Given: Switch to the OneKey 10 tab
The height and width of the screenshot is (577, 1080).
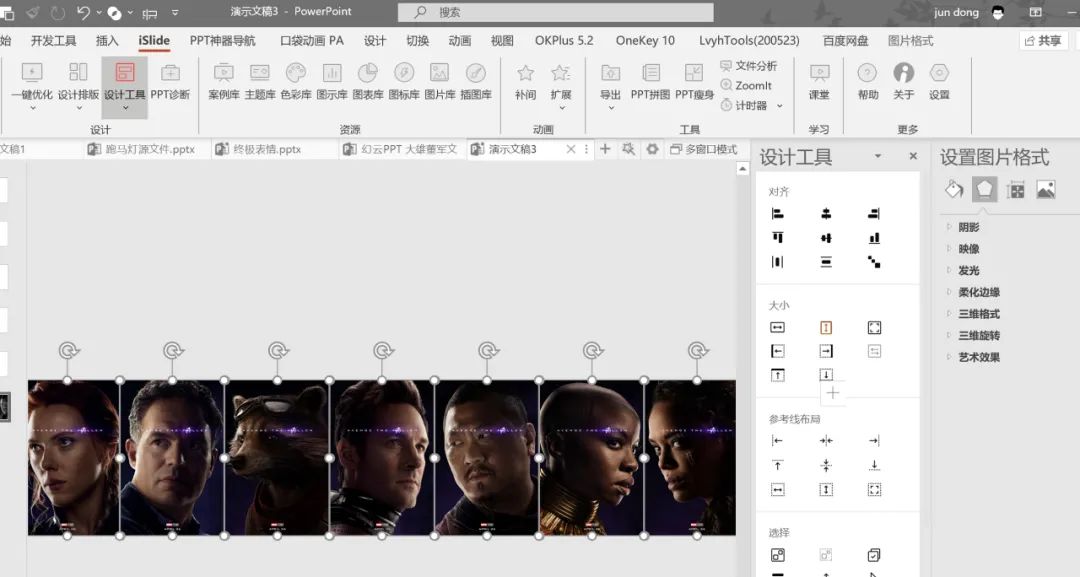Looking at the screenshot, I should (645, 41).
